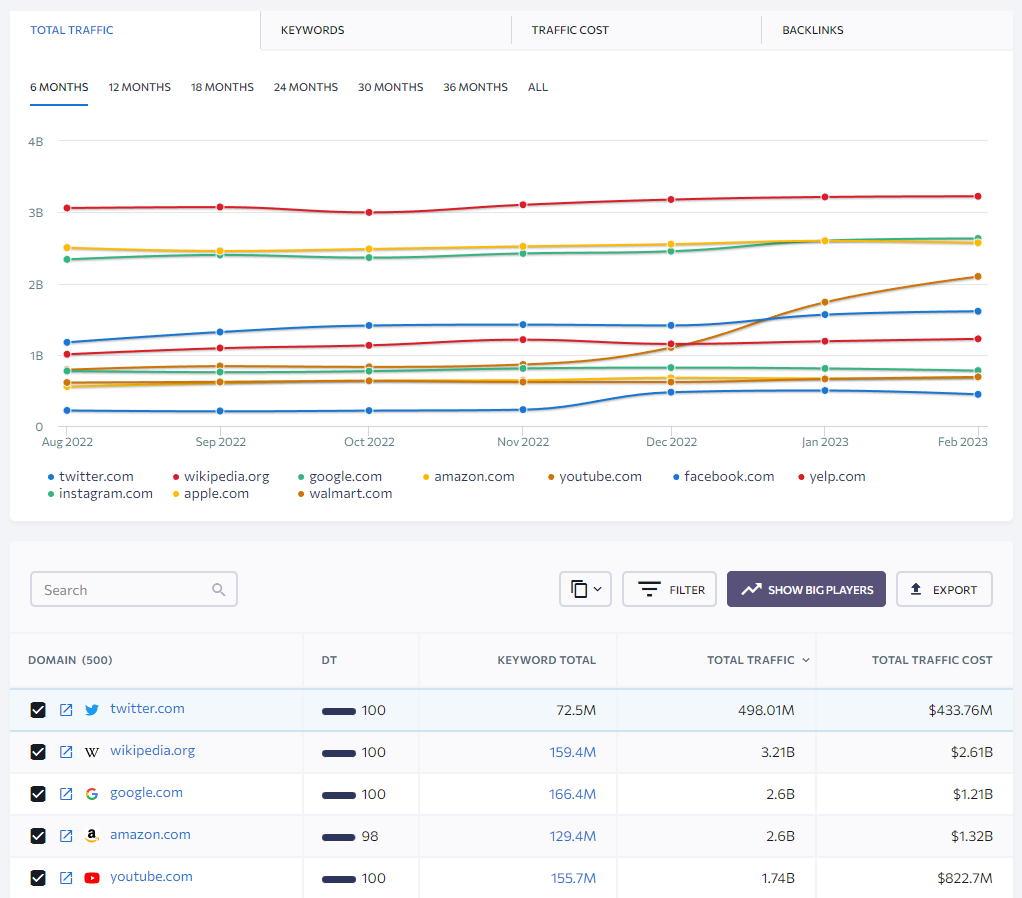Open the Backlinks tab
Screen dimensions: 1022x898
pos(813,30)
